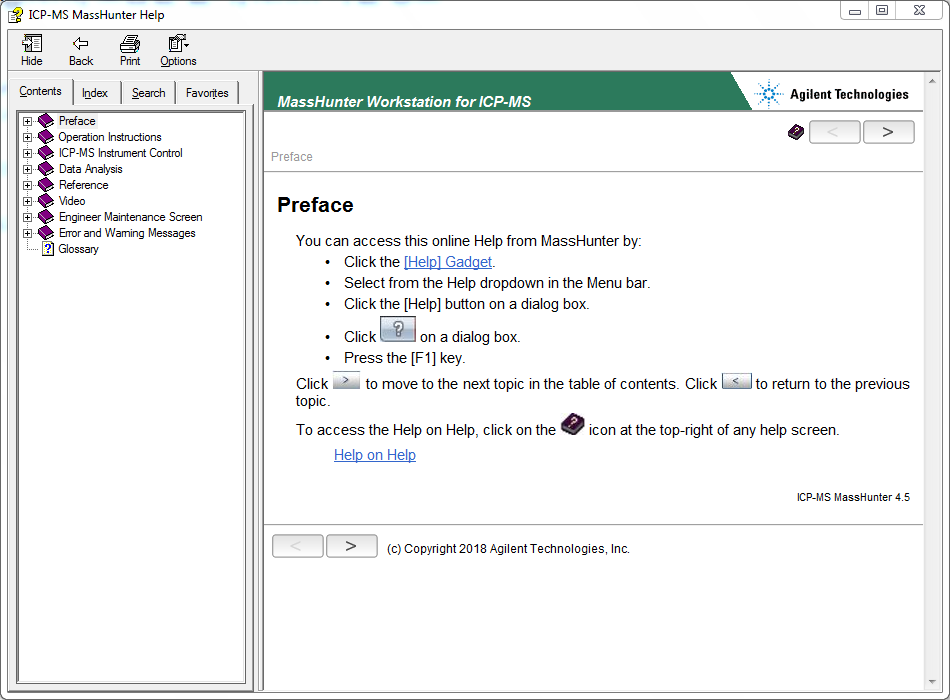Click the question mark dialog button image
Image resolution: width=950 pixels, height=700 pixels.
(397, 329)
